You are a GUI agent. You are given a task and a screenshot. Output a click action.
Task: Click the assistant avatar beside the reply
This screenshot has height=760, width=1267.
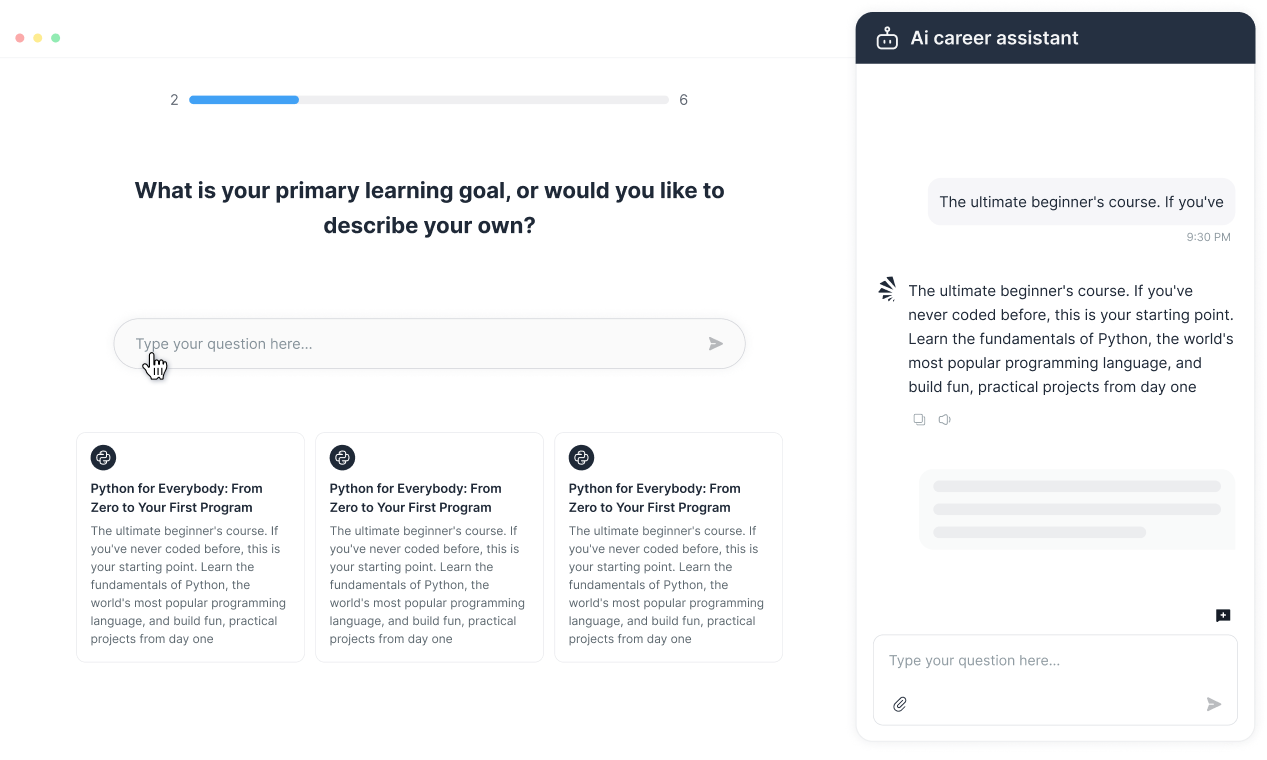click(887, 290)
